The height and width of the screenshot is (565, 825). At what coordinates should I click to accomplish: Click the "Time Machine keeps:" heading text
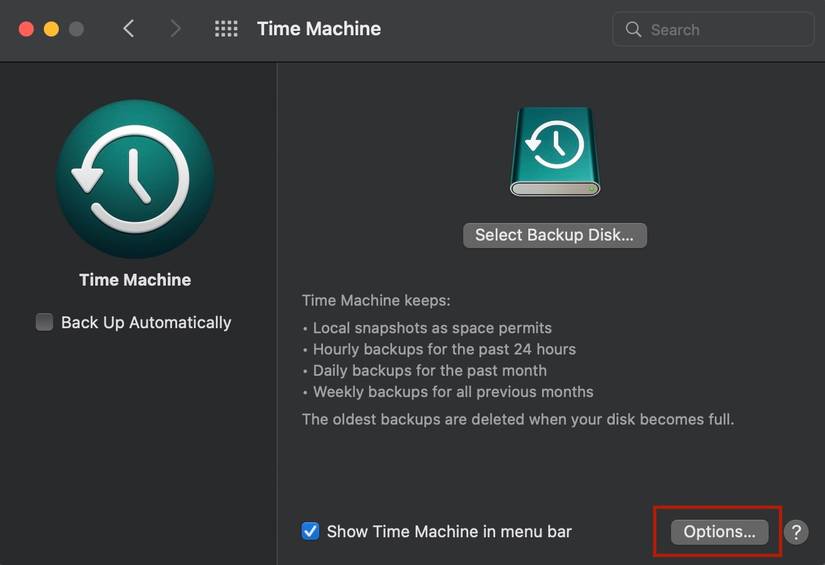click(x=376, y=300)
